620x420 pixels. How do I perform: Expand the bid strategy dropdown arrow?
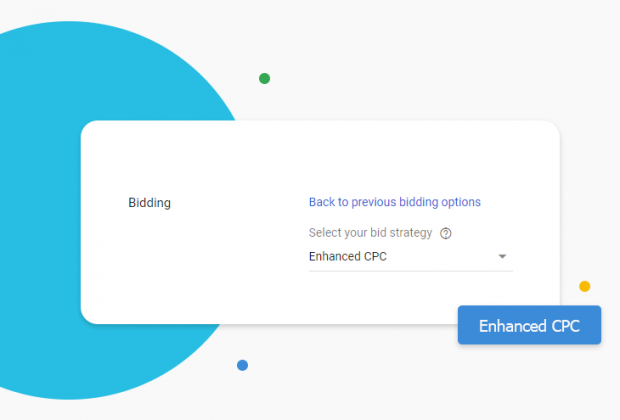pos(502,257)
